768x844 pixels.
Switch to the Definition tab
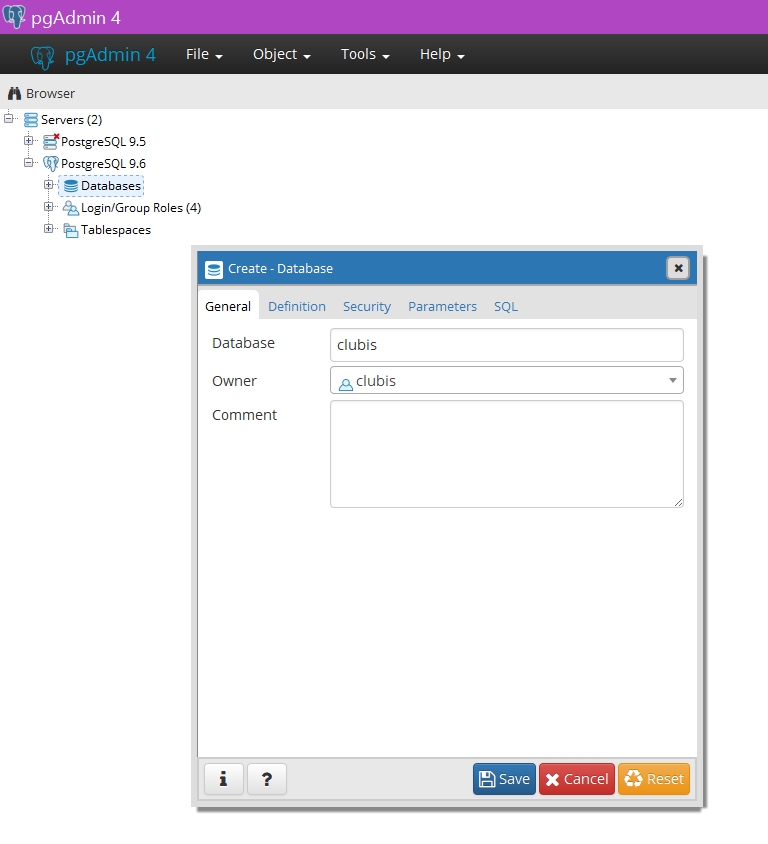point(297,306)
